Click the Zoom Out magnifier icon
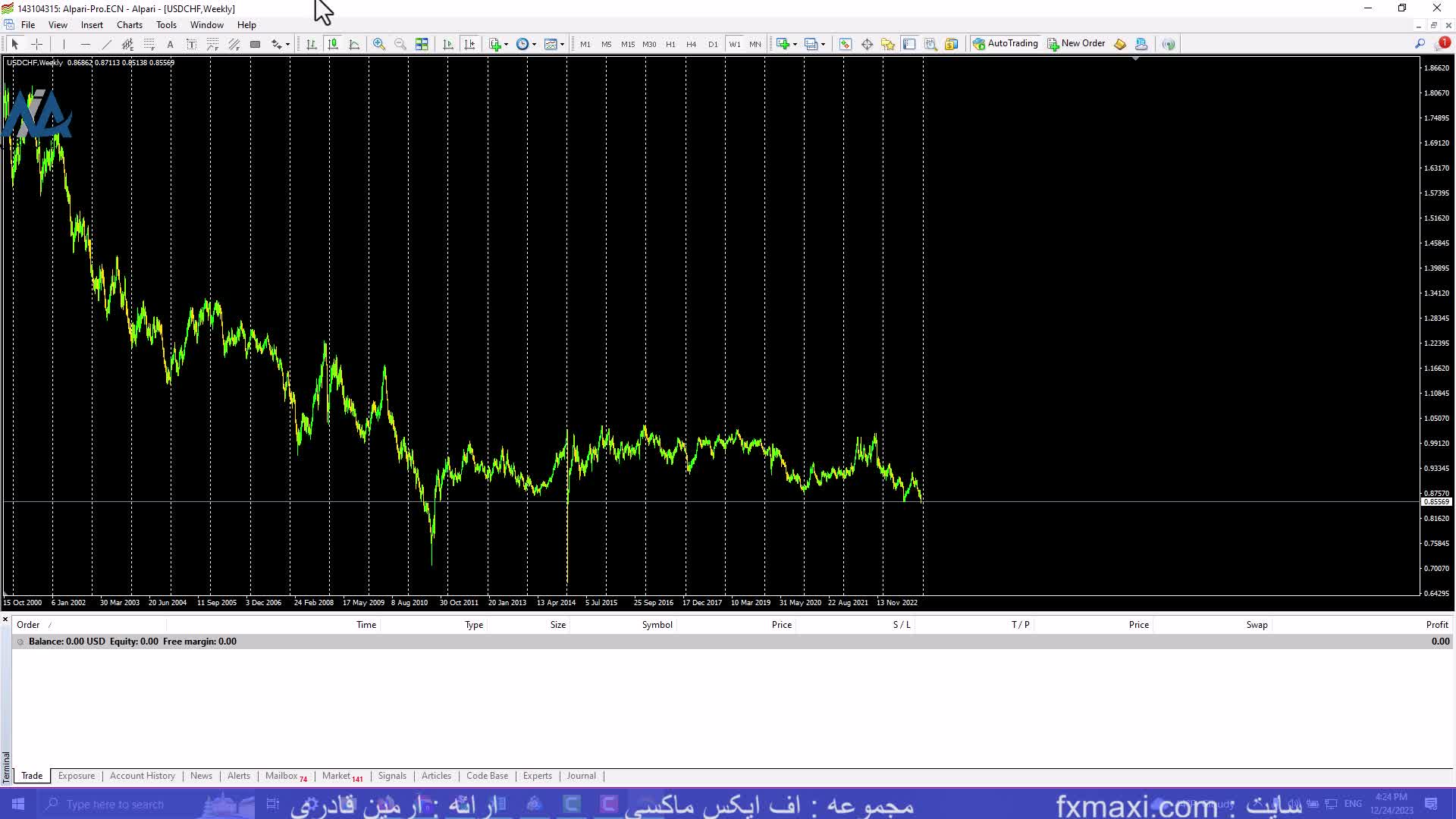 pos(400,44)
